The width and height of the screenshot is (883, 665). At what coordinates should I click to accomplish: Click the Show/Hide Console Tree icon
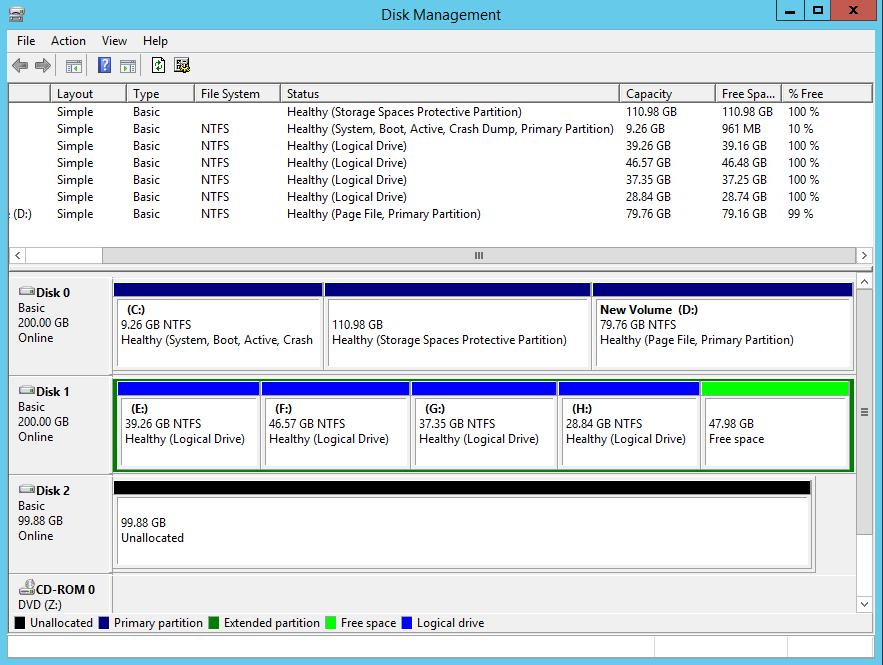click(73, 66)
